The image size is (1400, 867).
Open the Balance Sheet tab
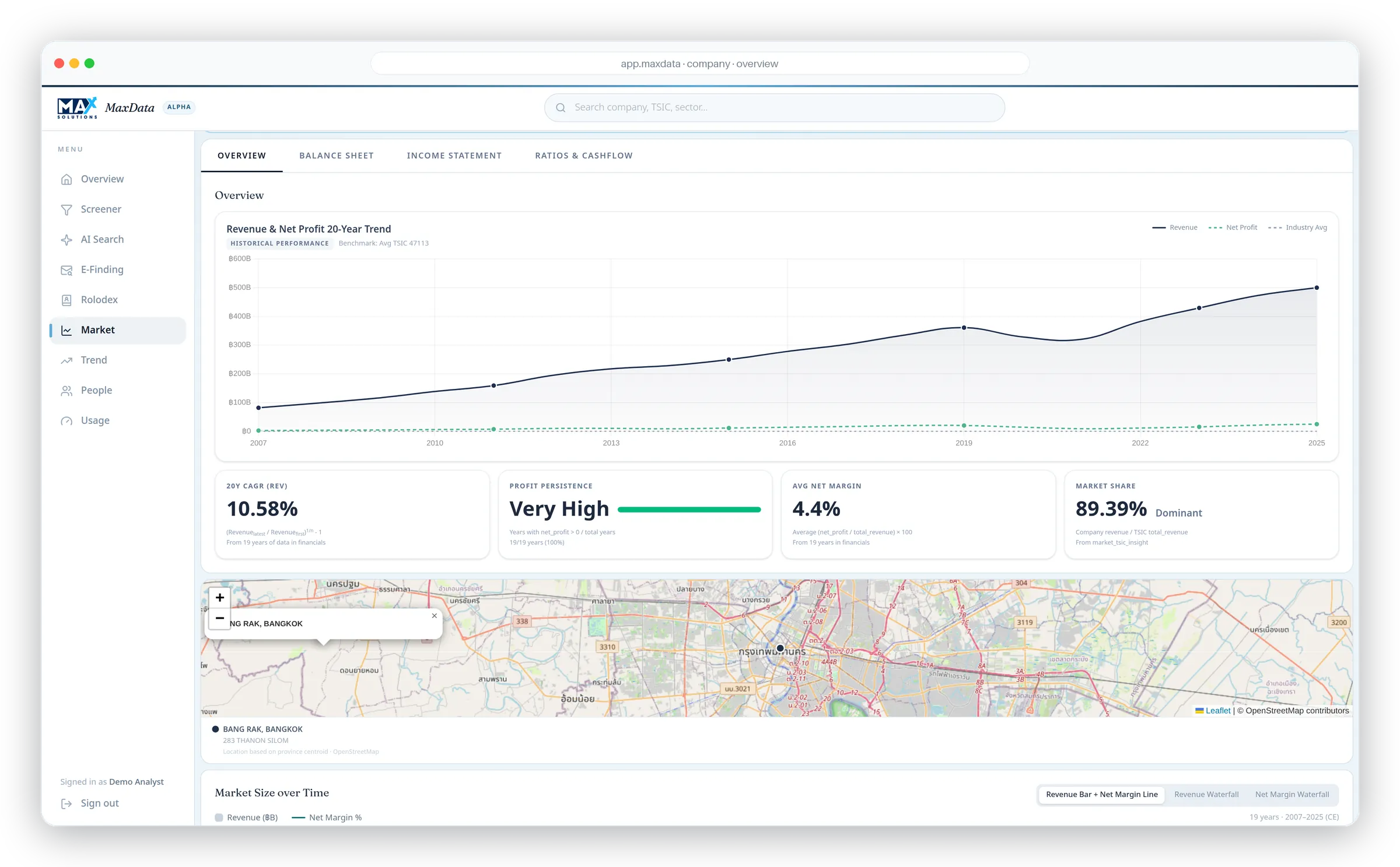pos(337,156)
